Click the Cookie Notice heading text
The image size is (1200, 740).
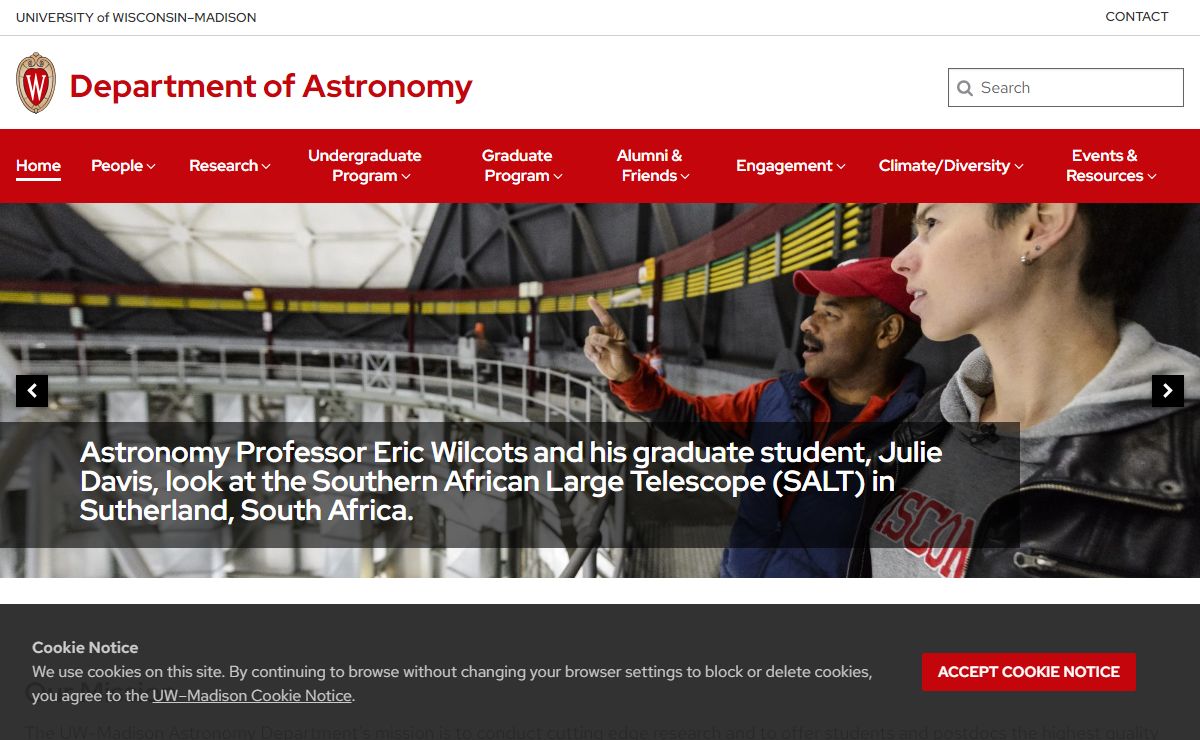pyautogui.click(x=85, y=648)
